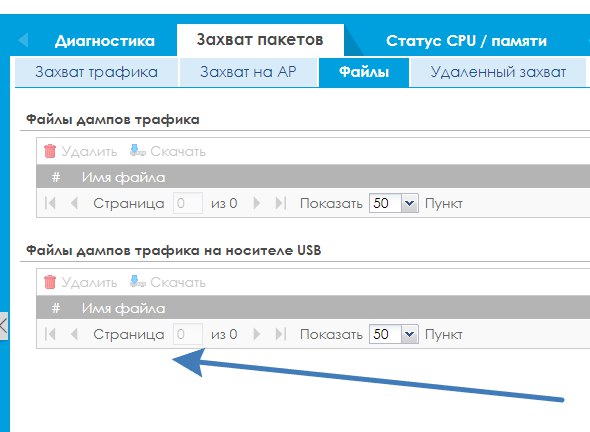Screen dimensions: 590x432
Task: Go to last page in USB table pager
Action: (x=281, y=334)
